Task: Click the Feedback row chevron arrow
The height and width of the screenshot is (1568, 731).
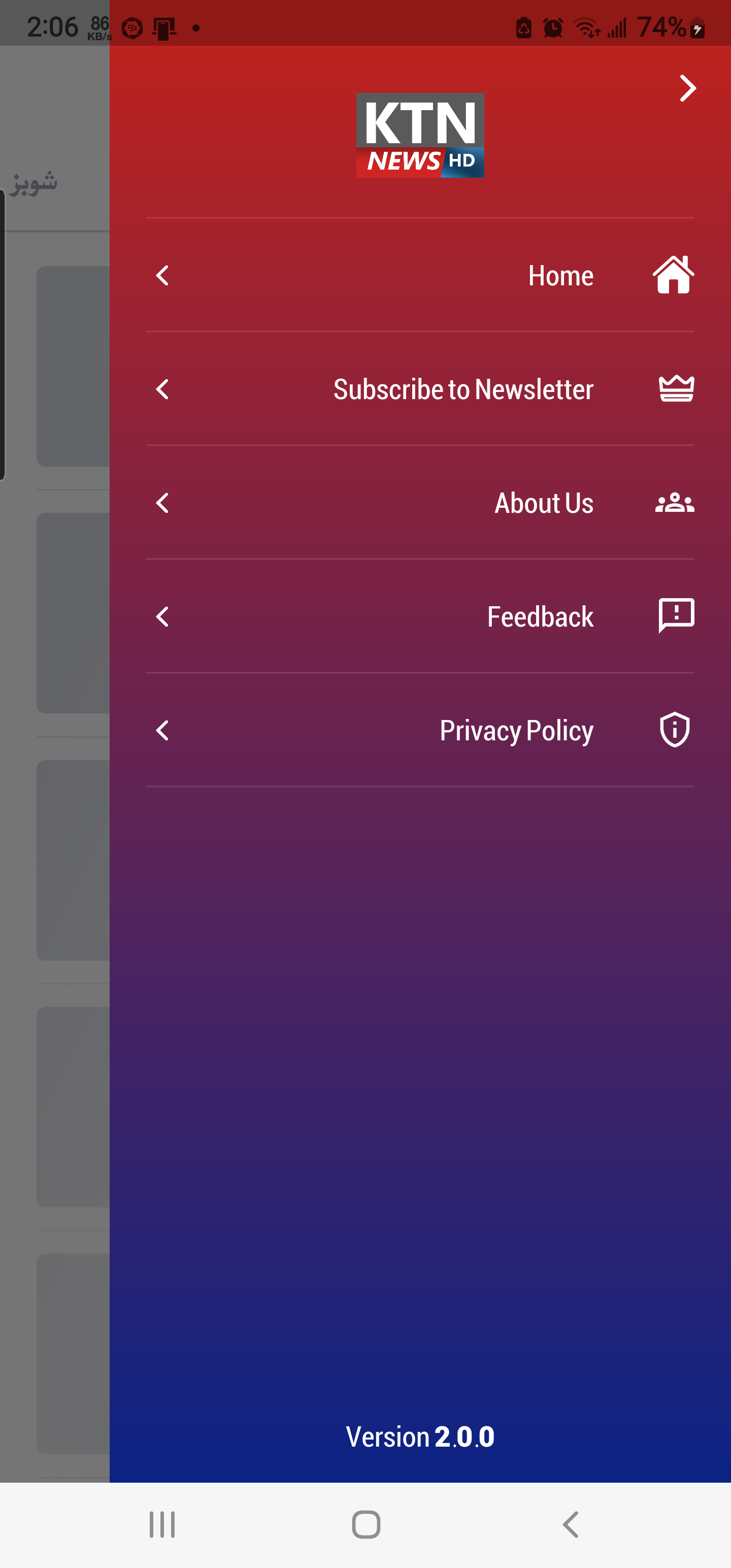Action: pos(162,616)
